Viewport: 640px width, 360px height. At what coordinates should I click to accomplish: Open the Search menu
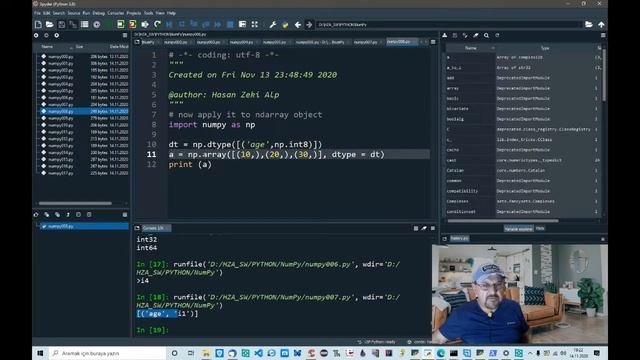coord(58,13)
